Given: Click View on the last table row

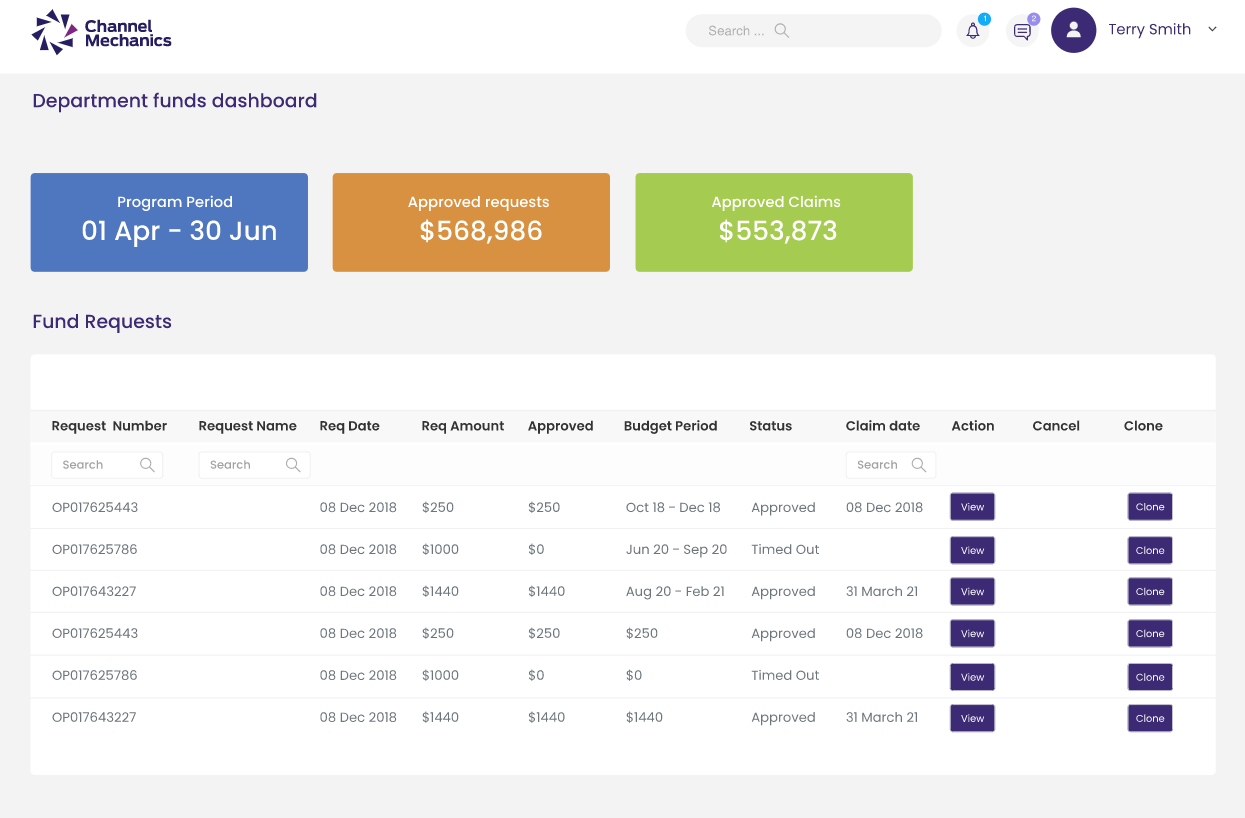Looking at the screenshot, I should [972, 718].
